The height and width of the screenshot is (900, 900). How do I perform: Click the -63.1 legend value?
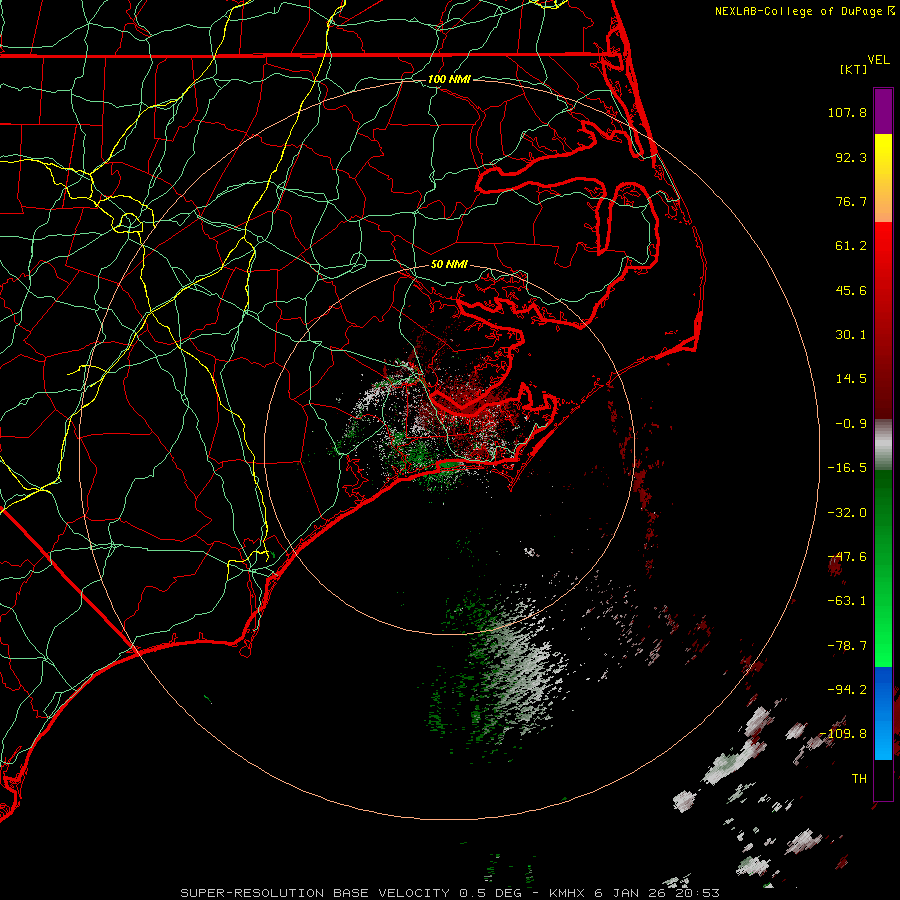[847, 601]
